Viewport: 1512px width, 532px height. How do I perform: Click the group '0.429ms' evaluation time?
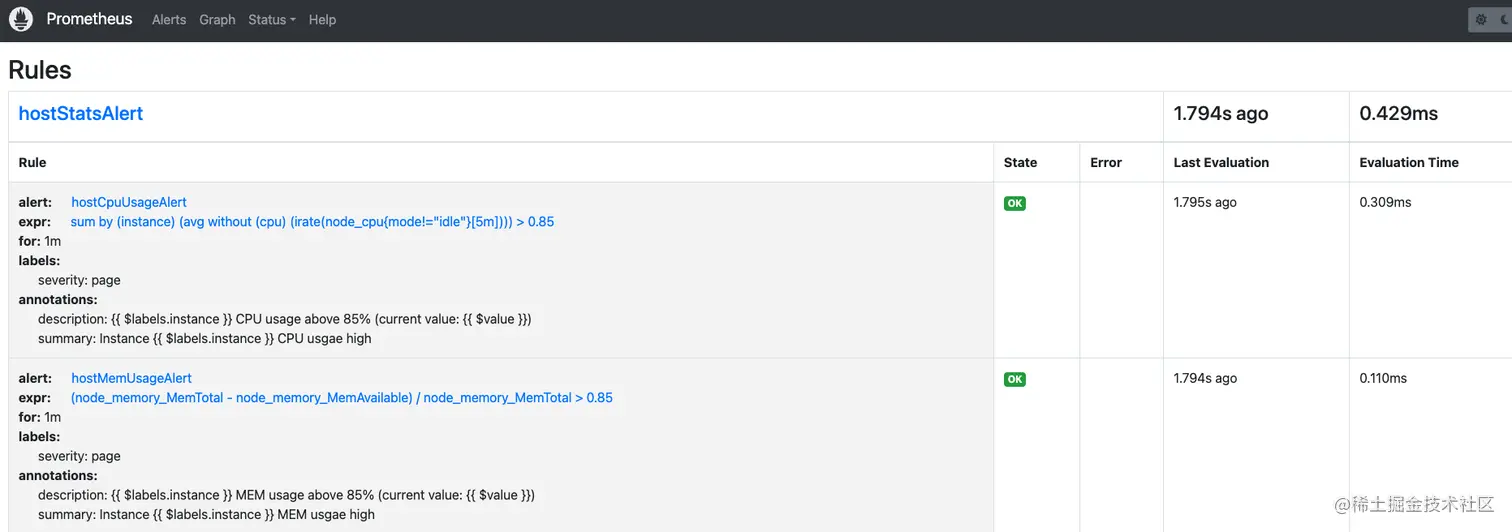point(1399,114)
